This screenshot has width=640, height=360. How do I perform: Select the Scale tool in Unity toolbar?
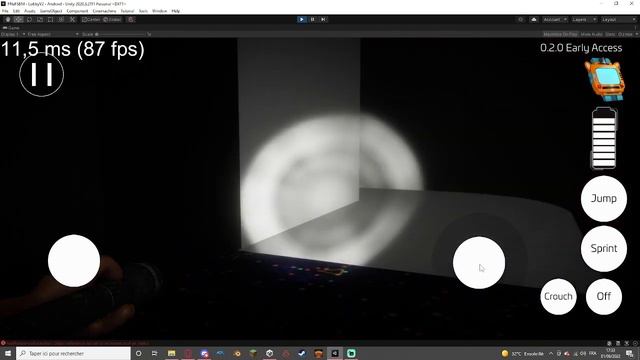click(40, 20)
